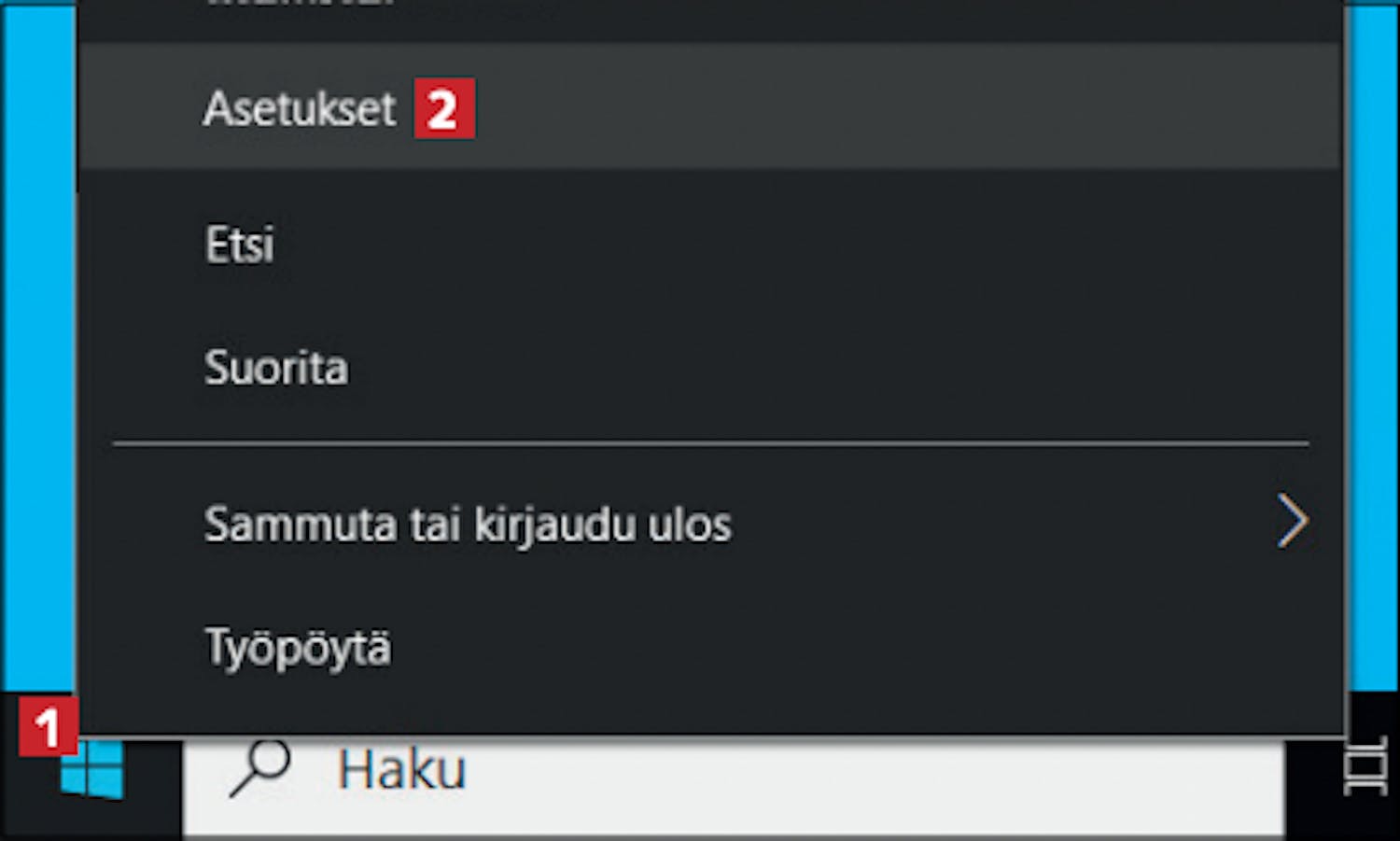1400x841 pixels.
Task: Click the red number 1 badge
Action: (x=47, y=726)
